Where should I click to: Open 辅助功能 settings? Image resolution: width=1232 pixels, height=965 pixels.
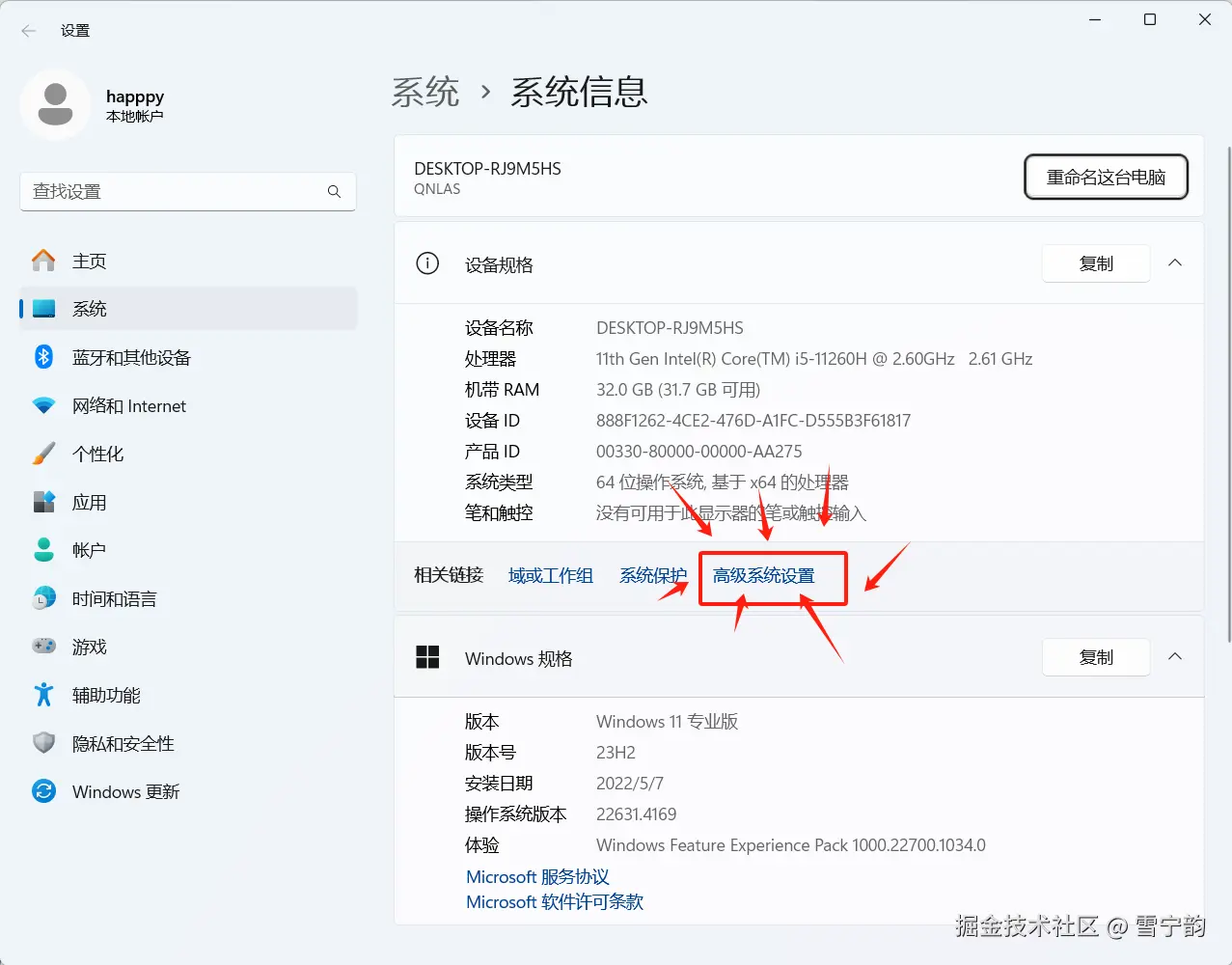click(188, 695)
